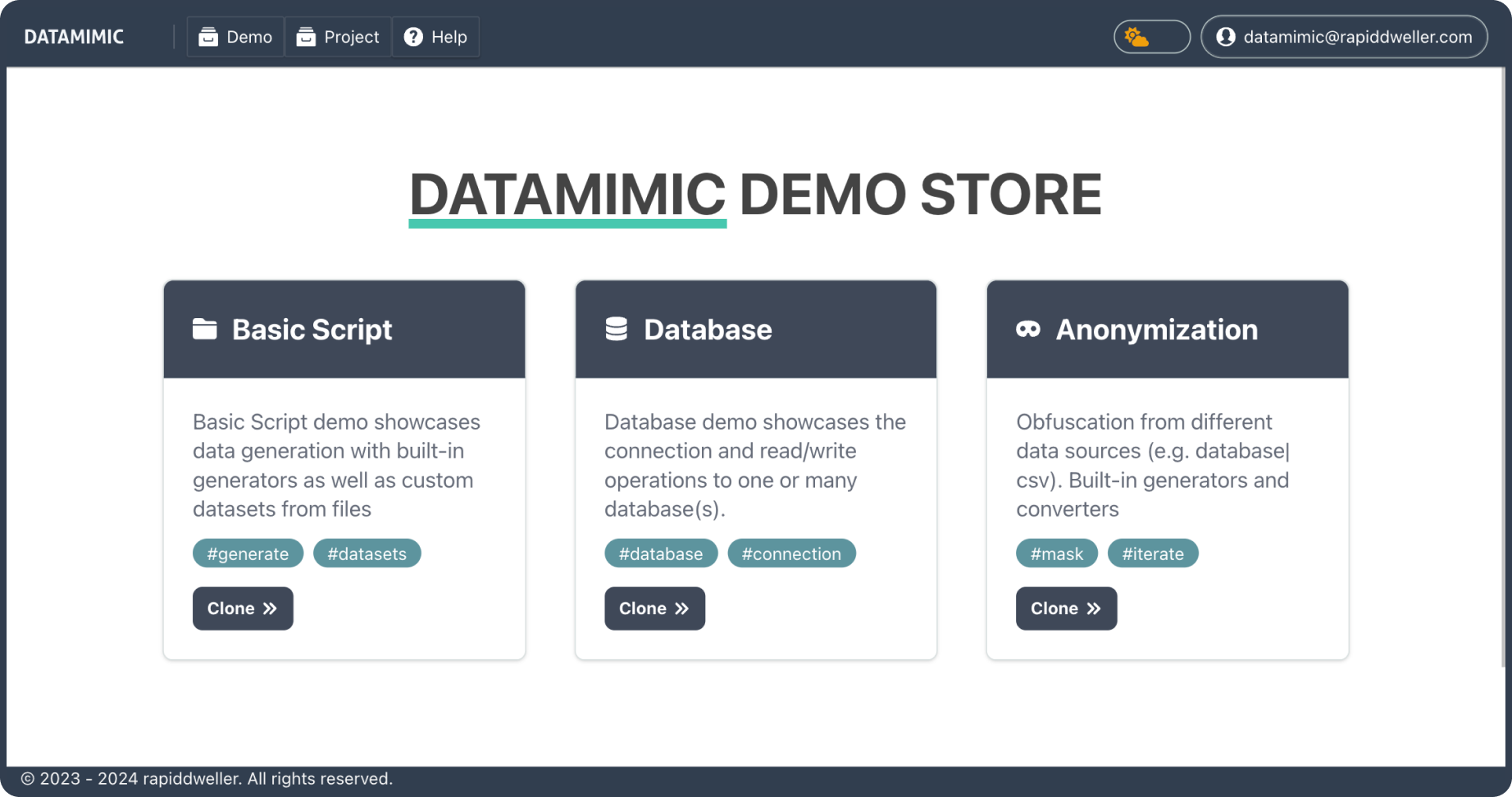Open the Project menu
The height and width of the screenshot is (797, 1512).
click(338, 36)
